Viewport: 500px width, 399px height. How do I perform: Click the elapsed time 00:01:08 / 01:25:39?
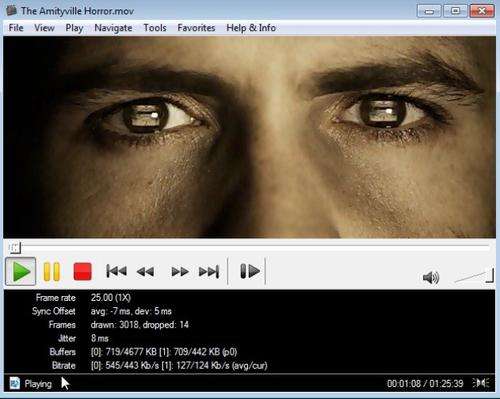click(425, 384)
